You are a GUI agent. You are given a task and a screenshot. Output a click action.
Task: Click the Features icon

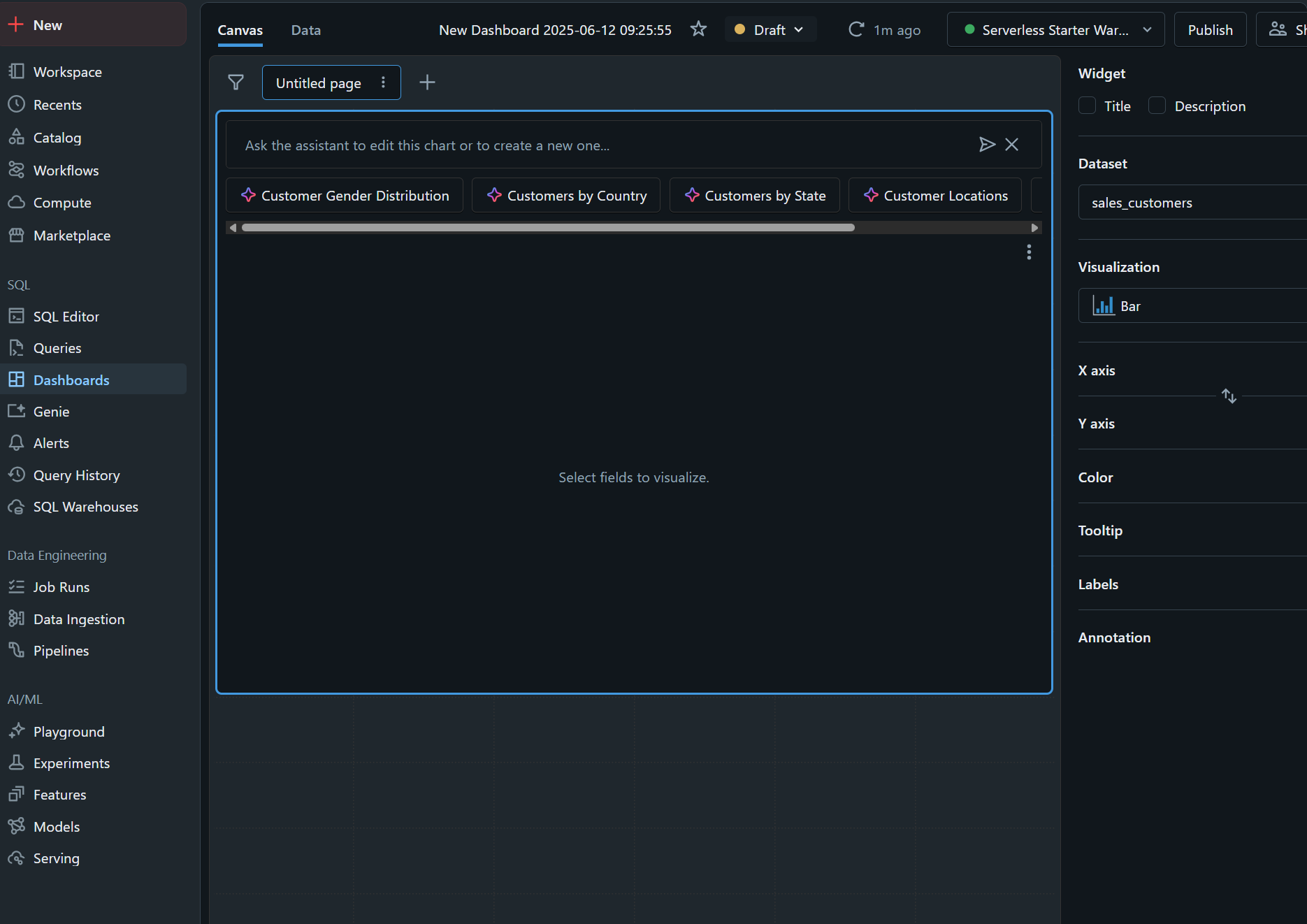(x=16, y=794)
